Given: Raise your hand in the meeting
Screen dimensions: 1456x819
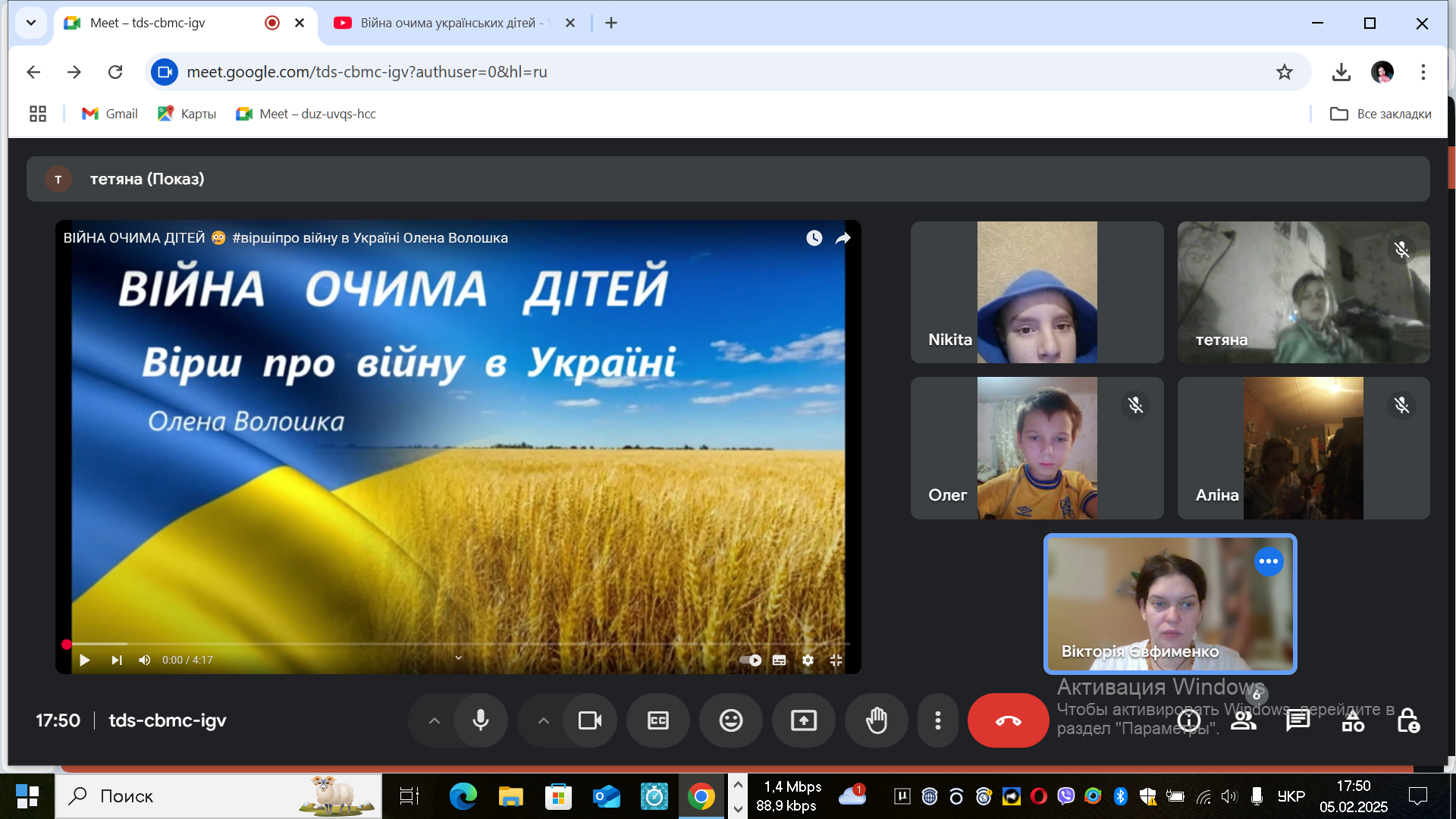Looking at the screenshot, I should 877,720.
